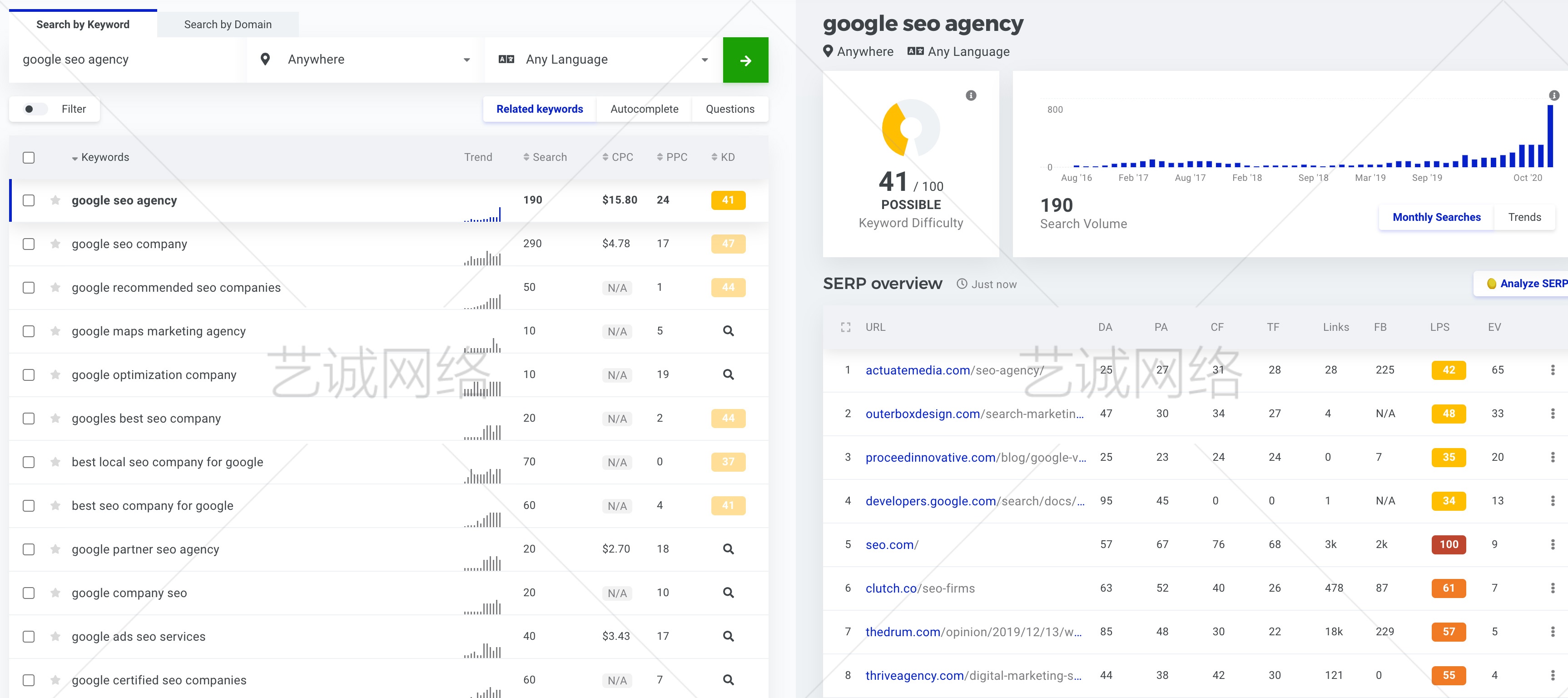Check the google seo agency row checkbox
The height and width of the screenshot is (698, 1568).
pyautogui.click(x=29, y=200)
